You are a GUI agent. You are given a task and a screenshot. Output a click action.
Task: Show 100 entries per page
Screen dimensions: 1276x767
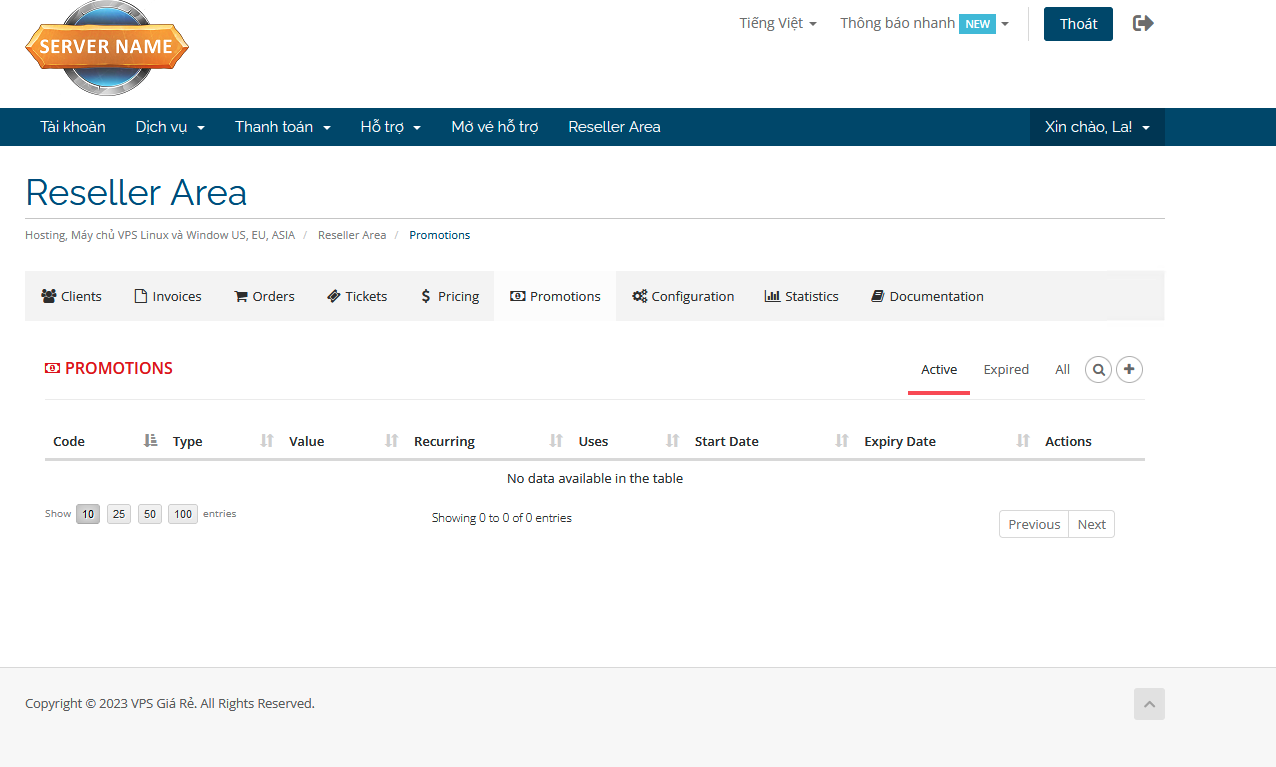click(x=182, y=514)
